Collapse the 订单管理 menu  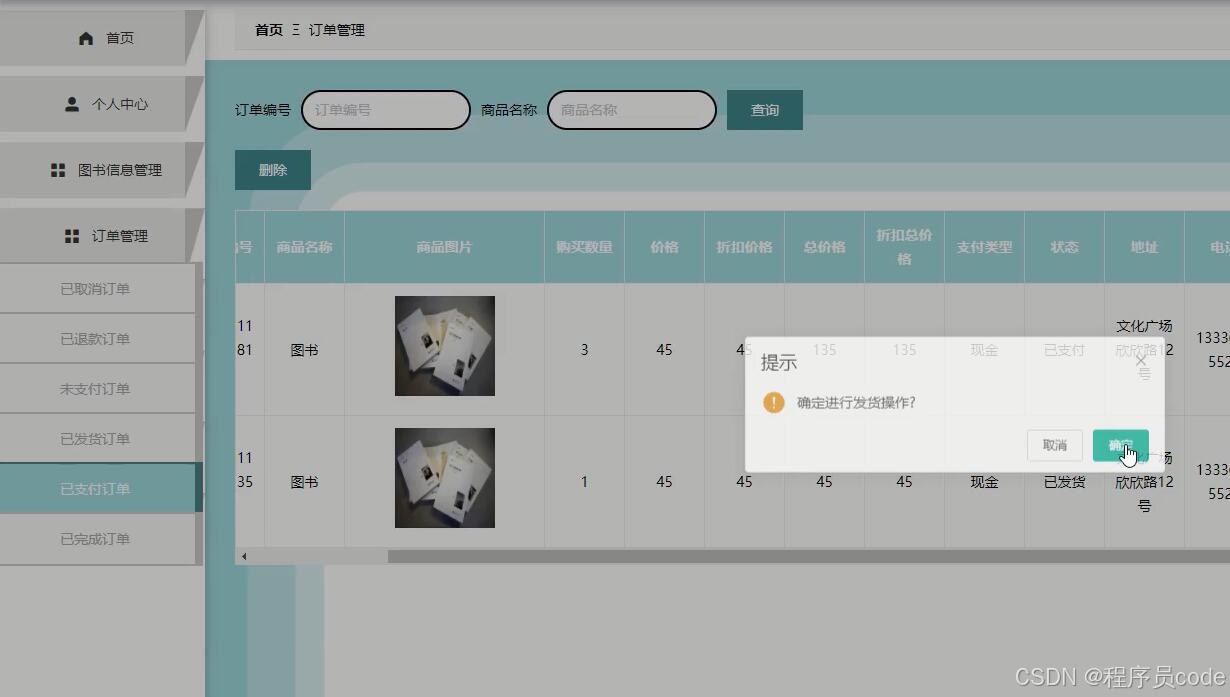[x=94, y=236]
